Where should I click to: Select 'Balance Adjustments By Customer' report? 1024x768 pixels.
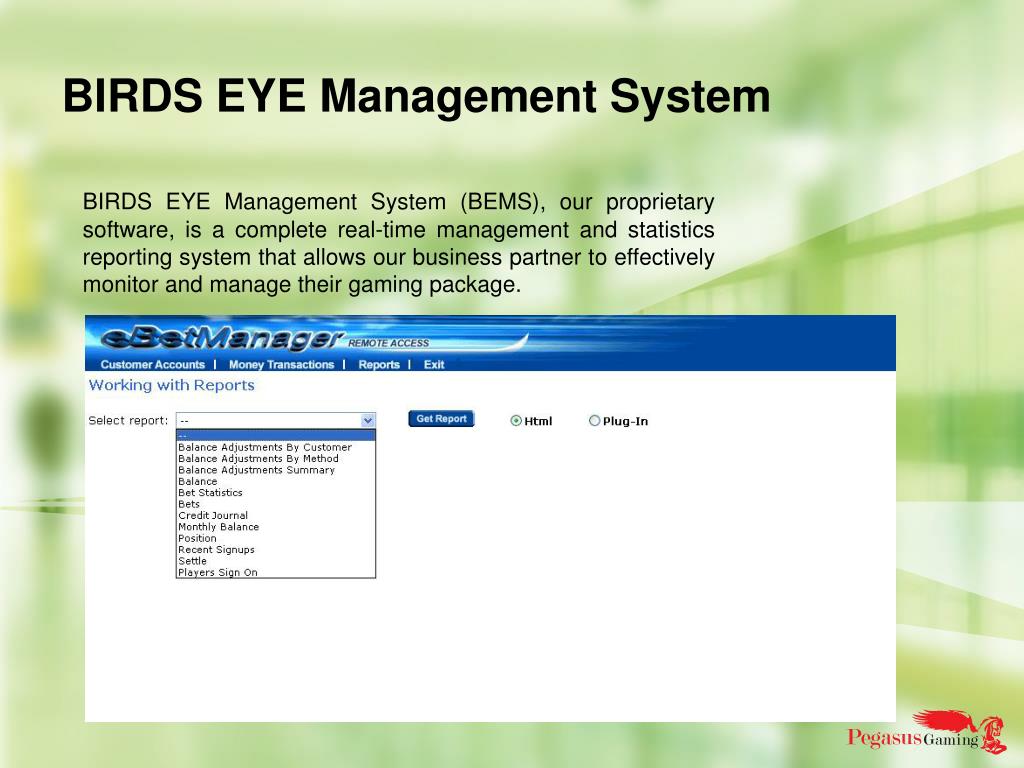click(x=276, y=447)
